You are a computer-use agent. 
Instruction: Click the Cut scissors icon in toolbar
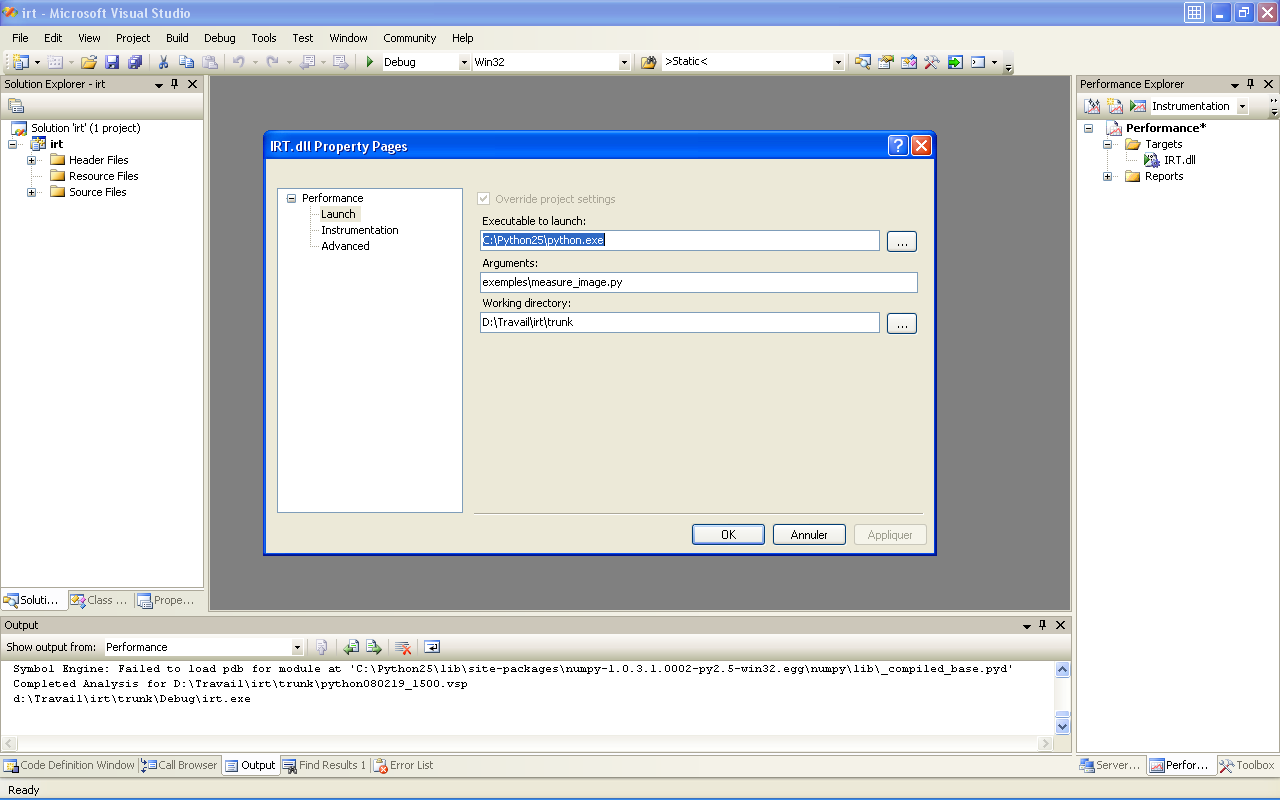[163, 62]
